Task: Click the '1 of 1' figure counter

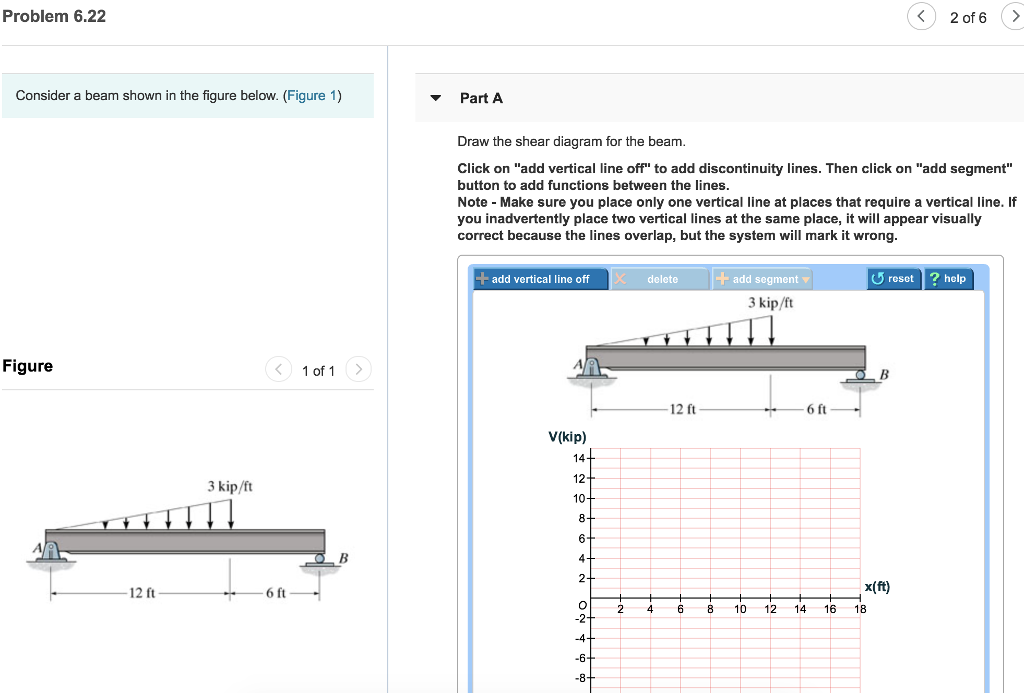Action: click(x=318, y=371)
